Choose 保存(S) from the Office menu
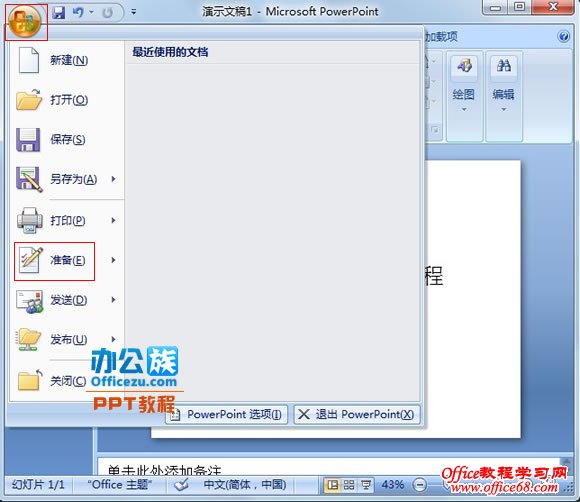580x502 pixels. (x=67, y=139)
